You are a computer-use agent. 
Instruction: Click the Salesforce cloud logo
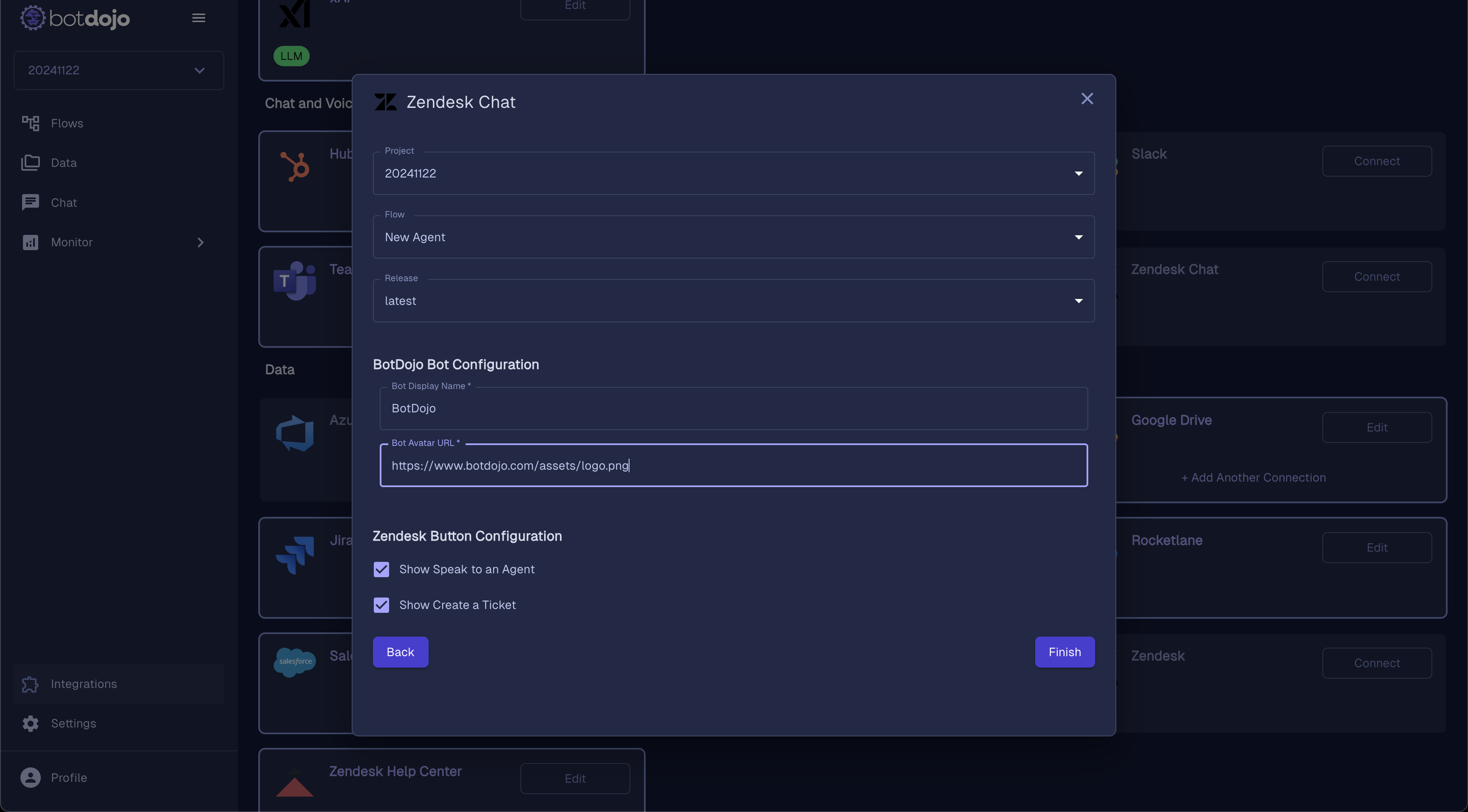point(295,662)
